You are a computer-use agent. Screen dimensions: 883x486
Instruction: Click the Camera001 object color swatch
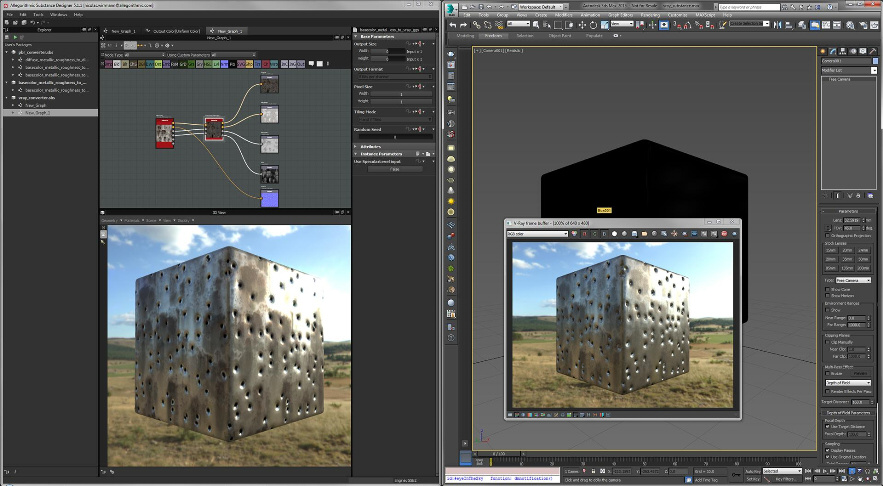(x=875, y=61)
